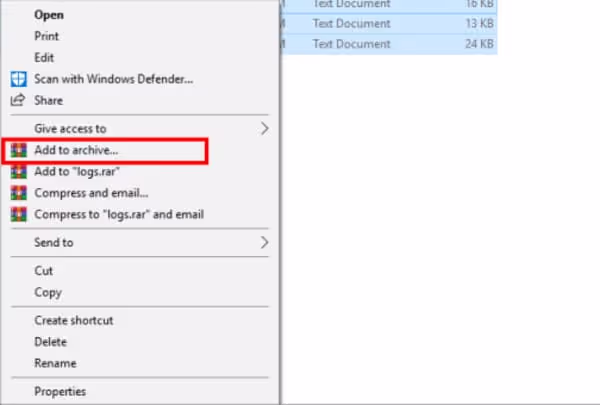
Task: Select Cut from the context menu
Action: [x=44, y=271]
